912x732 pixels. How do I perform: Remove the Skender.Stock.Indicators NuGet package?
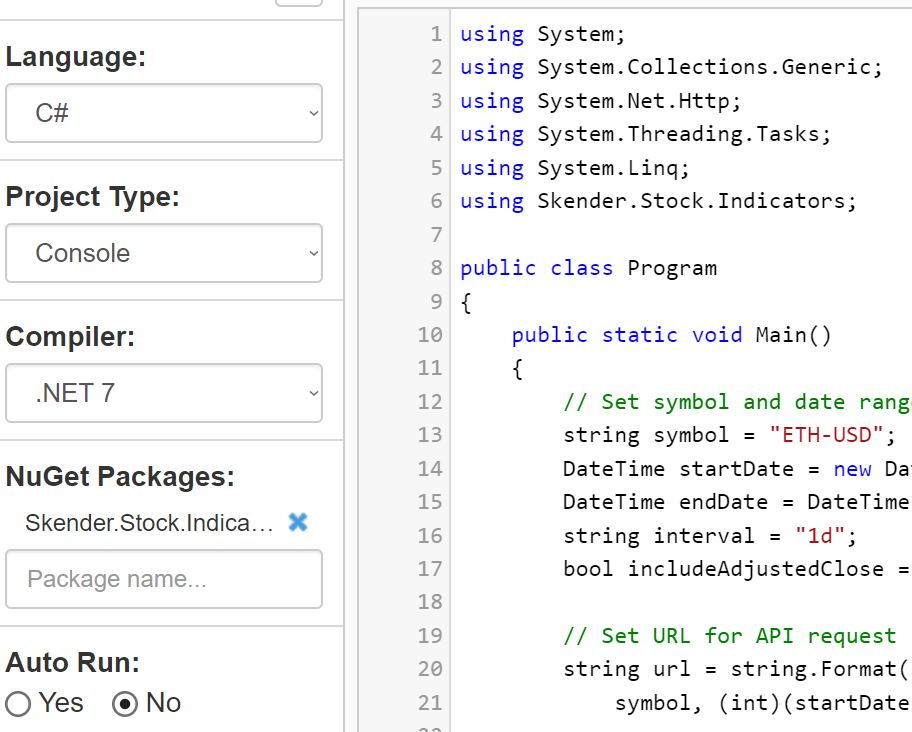(x=298, y=522)
